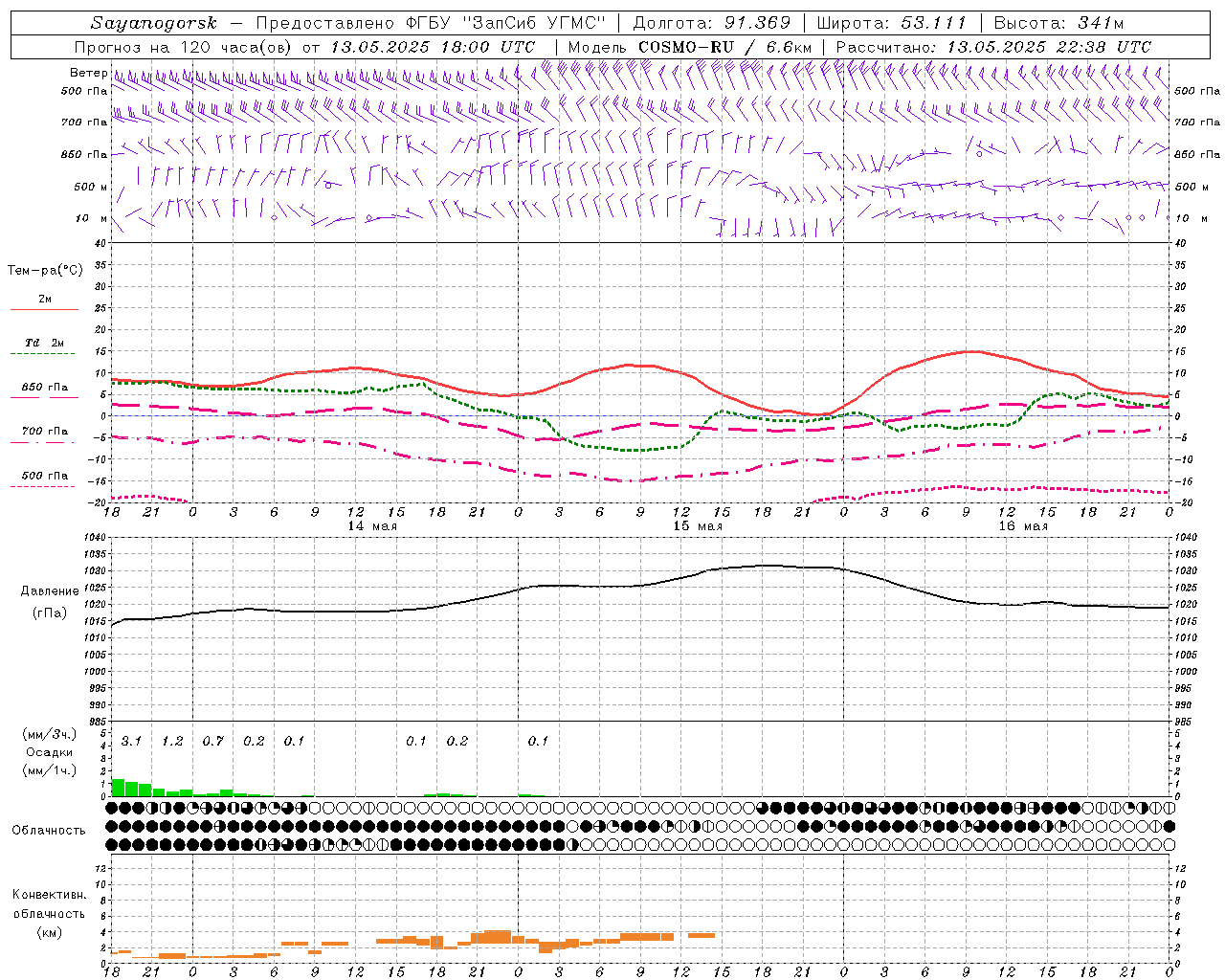Click the date label "15 мая"
1225x980 pixels.
pos(698,526)
